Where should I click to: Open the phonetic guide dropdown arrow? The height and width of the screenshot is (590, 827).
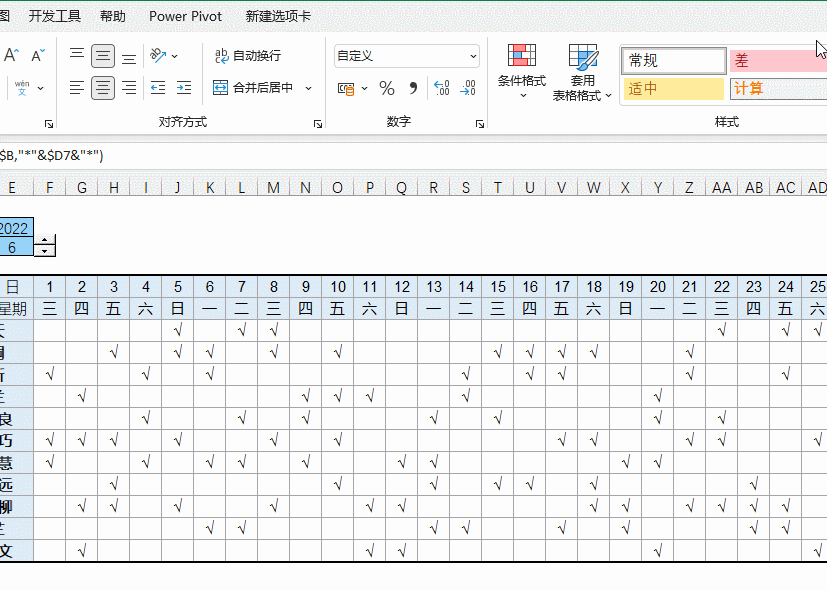point(41,88)
